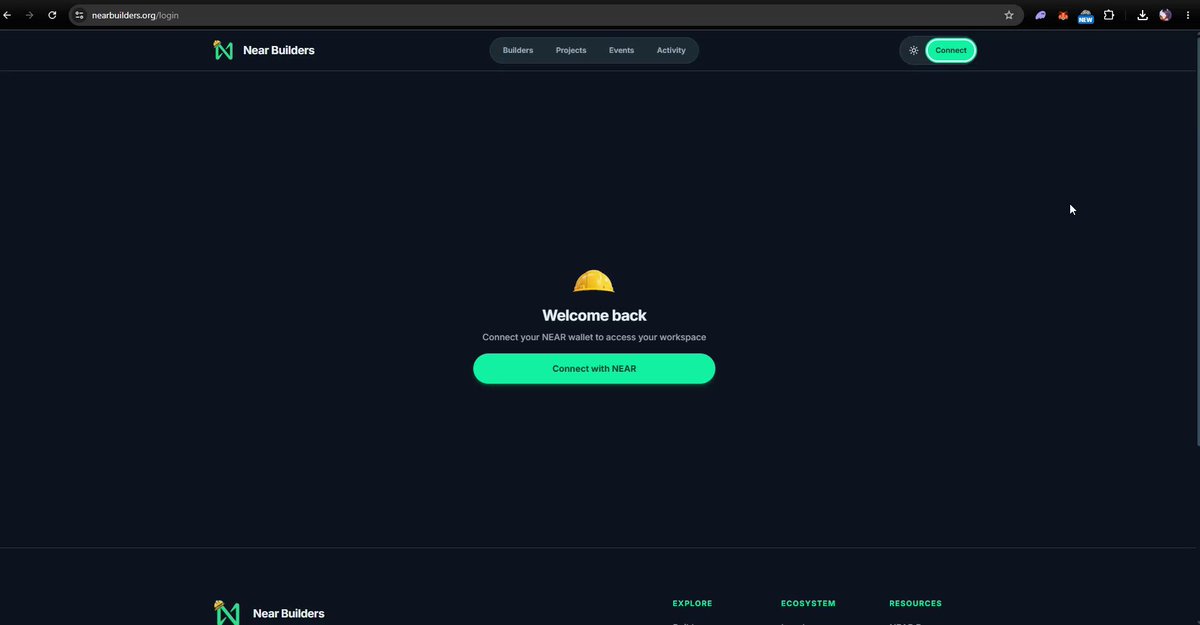Image resolution: width=1200 pixels, height=625 pixels.
Task: Click the Near Builders logo icon in header
Action: point(223,50)
